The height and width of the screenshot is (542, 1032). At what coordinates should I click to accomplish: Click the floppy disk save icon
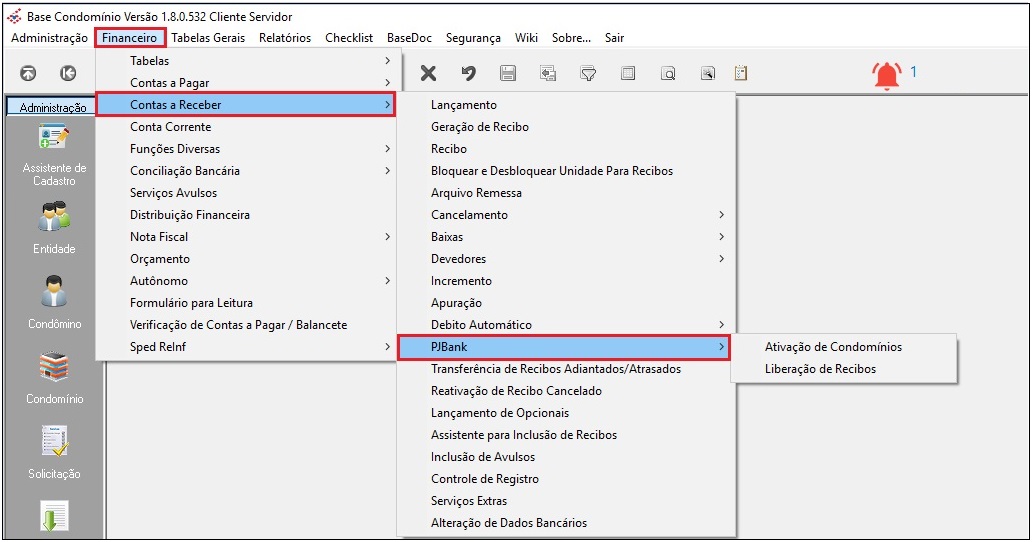[x=507, y=73]
